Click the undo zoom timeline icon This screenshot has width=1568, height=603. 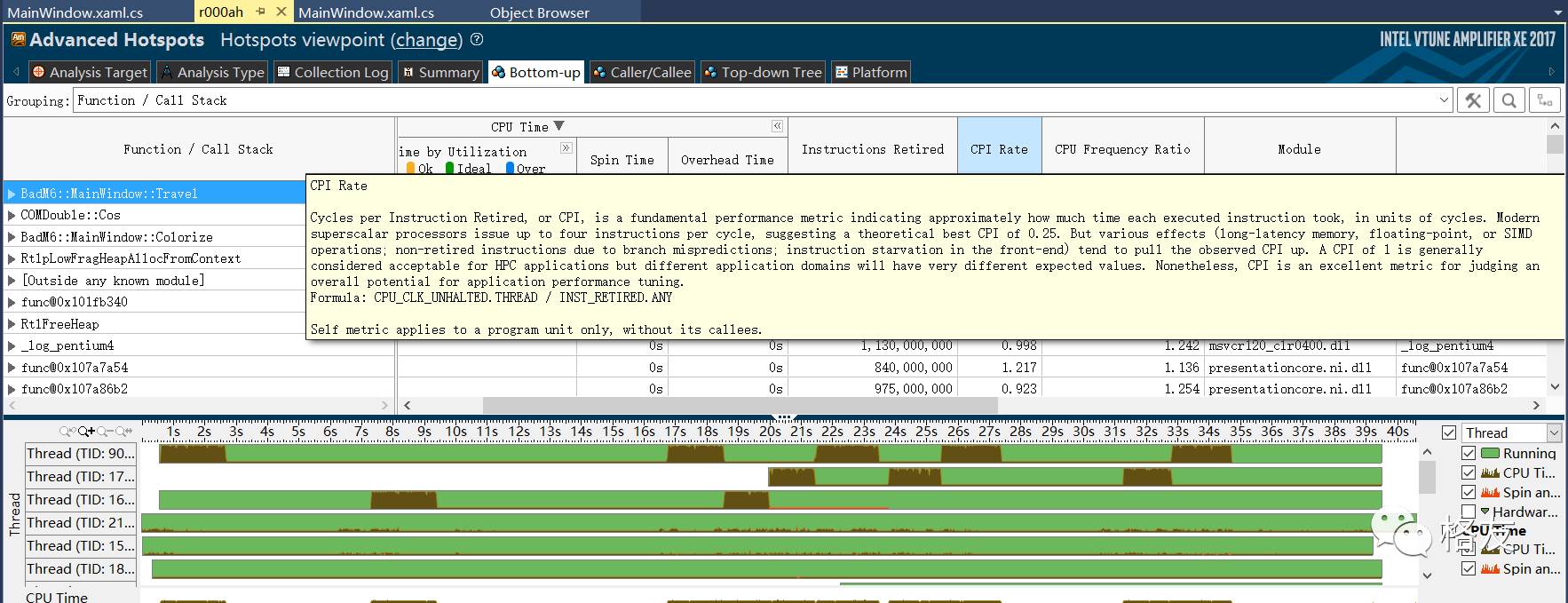pyautogui.click(x=67, y=432)
